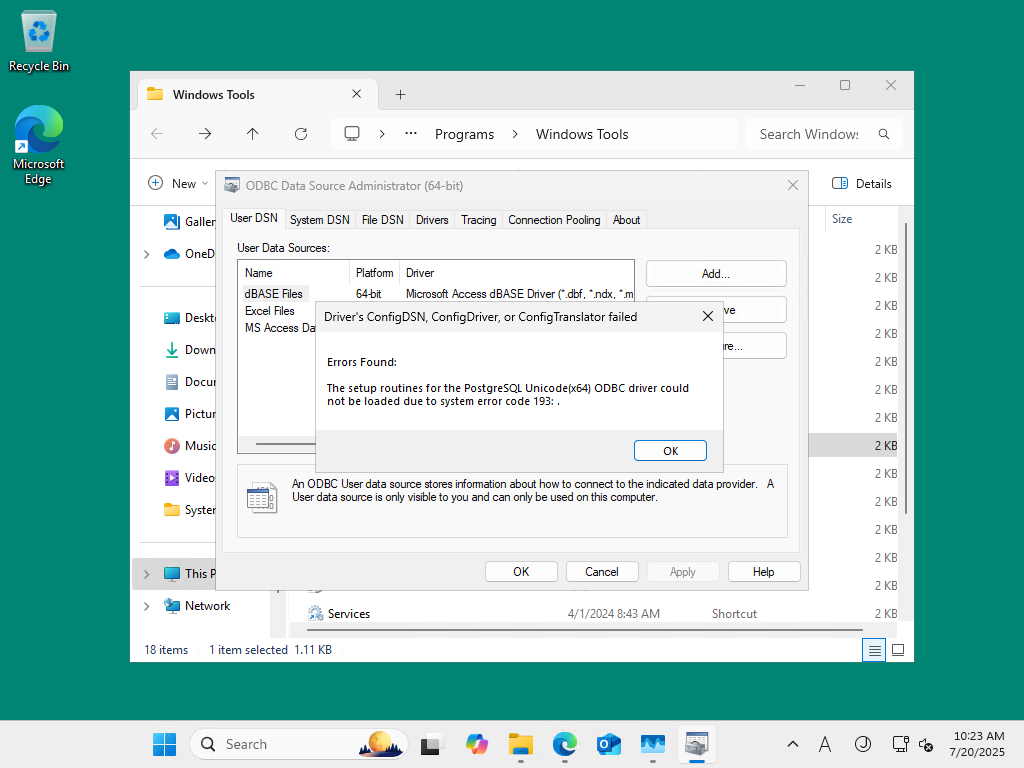Open the File DSN tab
Viewport: 1024px width, 768px height.
pyautogui.click(x=383, y=220)
